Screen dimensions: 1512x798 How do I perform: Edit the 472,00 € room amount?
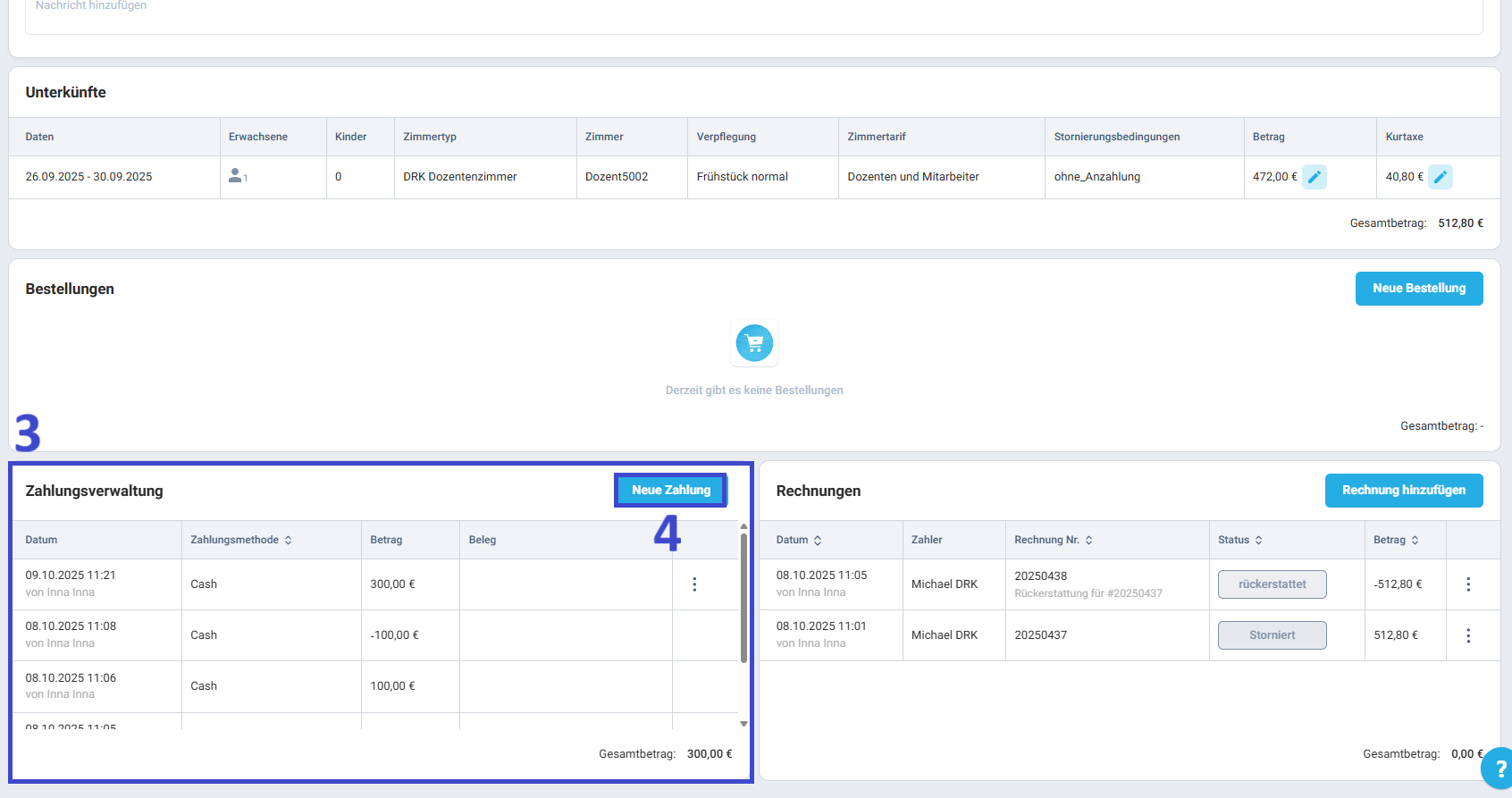click(x=1314, y=177)
